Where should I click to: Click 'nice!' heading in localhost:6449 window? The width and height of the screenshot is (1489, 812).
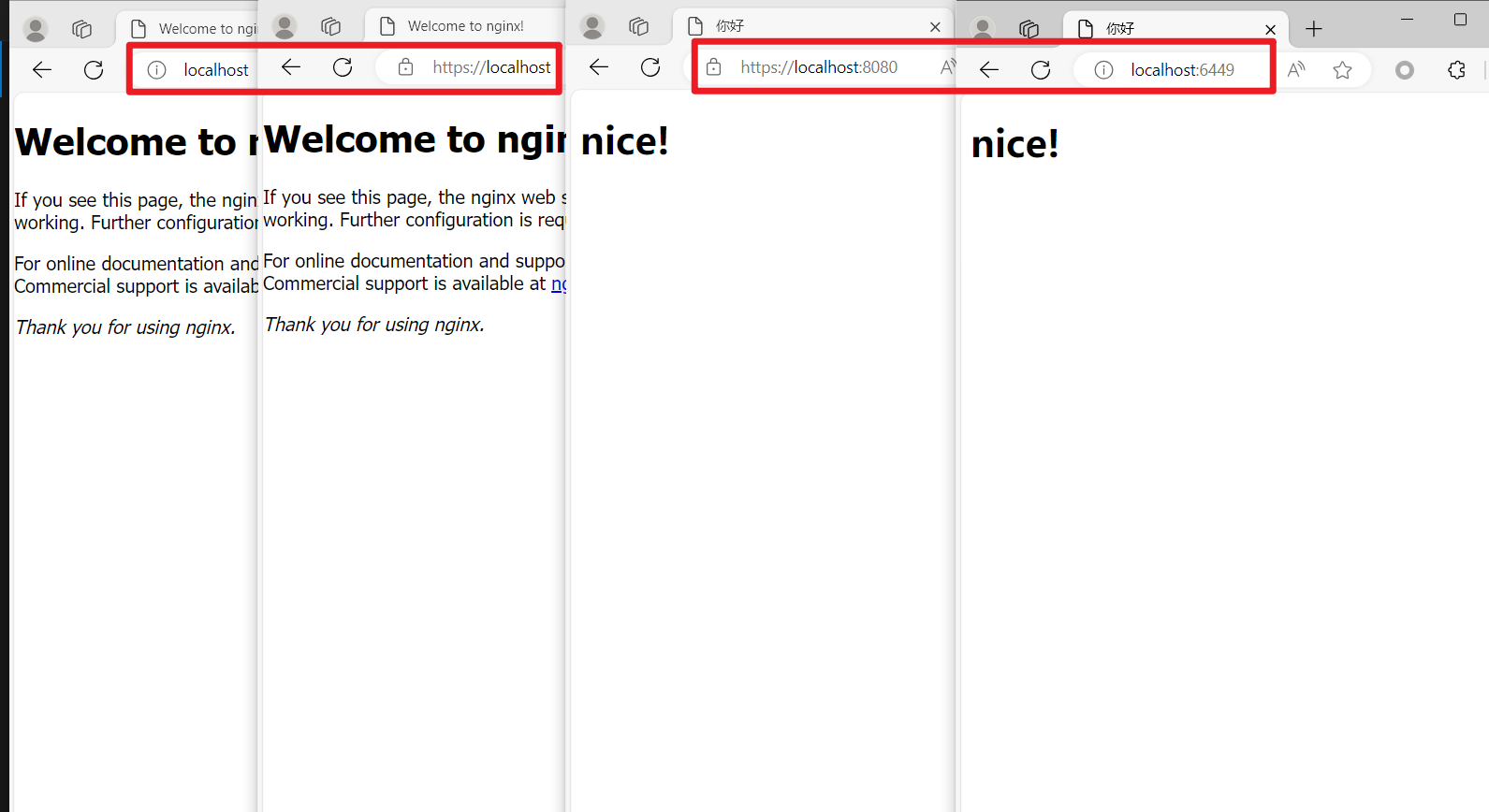tap(1015, 144)
